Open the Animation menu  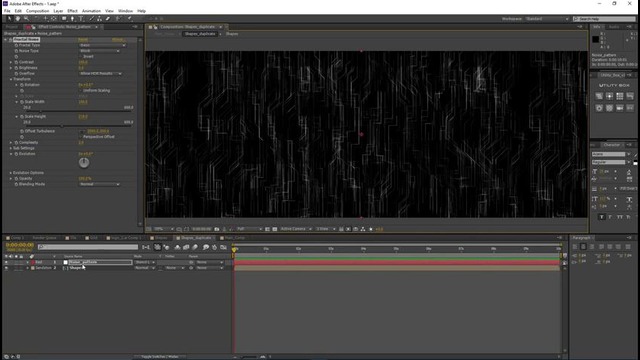click(91, 11)
